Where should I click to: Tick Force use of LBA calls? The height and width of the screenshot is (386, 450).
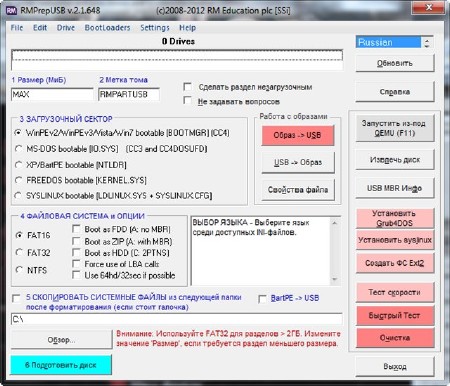(x=76, y=264)
